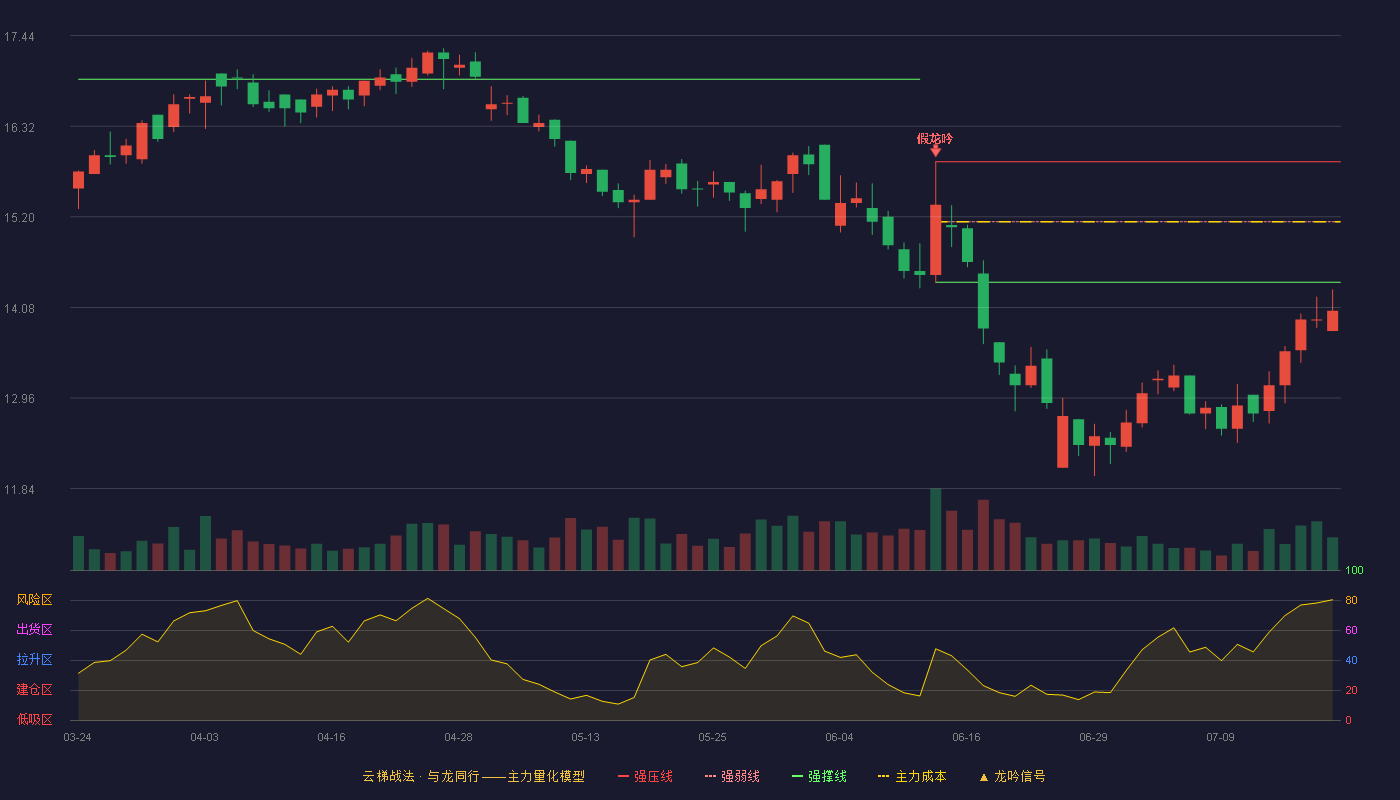
Task: Click the red dash icon beside 强压线
Action: pos(624,777)
